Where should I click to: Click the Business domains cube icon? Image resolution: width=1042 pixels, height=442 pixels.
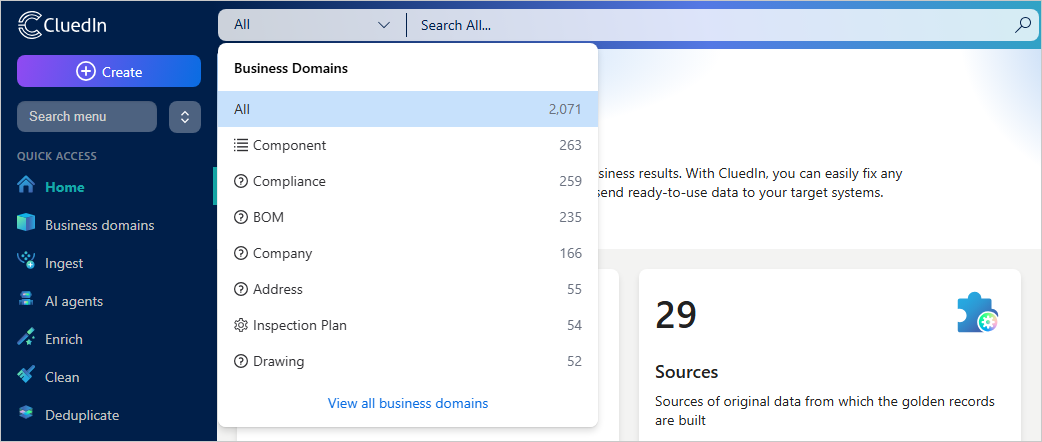pos(26,223)
